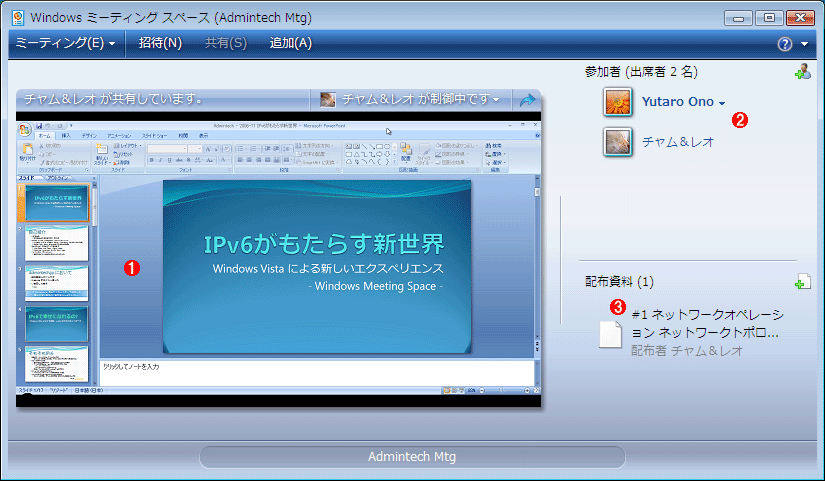Click the Office button in shared PowerPoint
The height and width of the screenshot is (481, 825).
(x=24, y=129)
